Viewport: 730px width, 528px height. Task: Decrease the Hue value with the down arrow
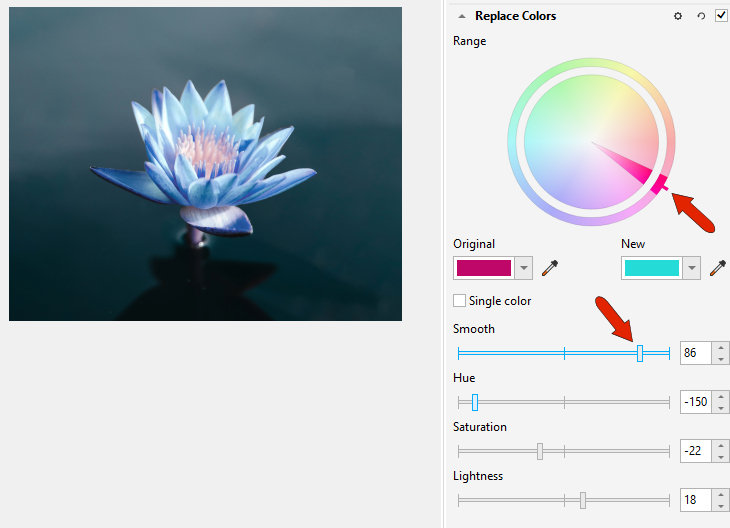coord(721,408)
